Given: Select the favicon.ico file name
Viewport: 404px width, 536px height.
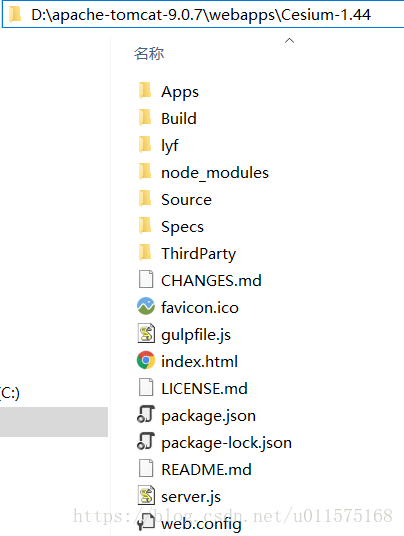Looking at the screenshot, I should click(x=200, y=308).
